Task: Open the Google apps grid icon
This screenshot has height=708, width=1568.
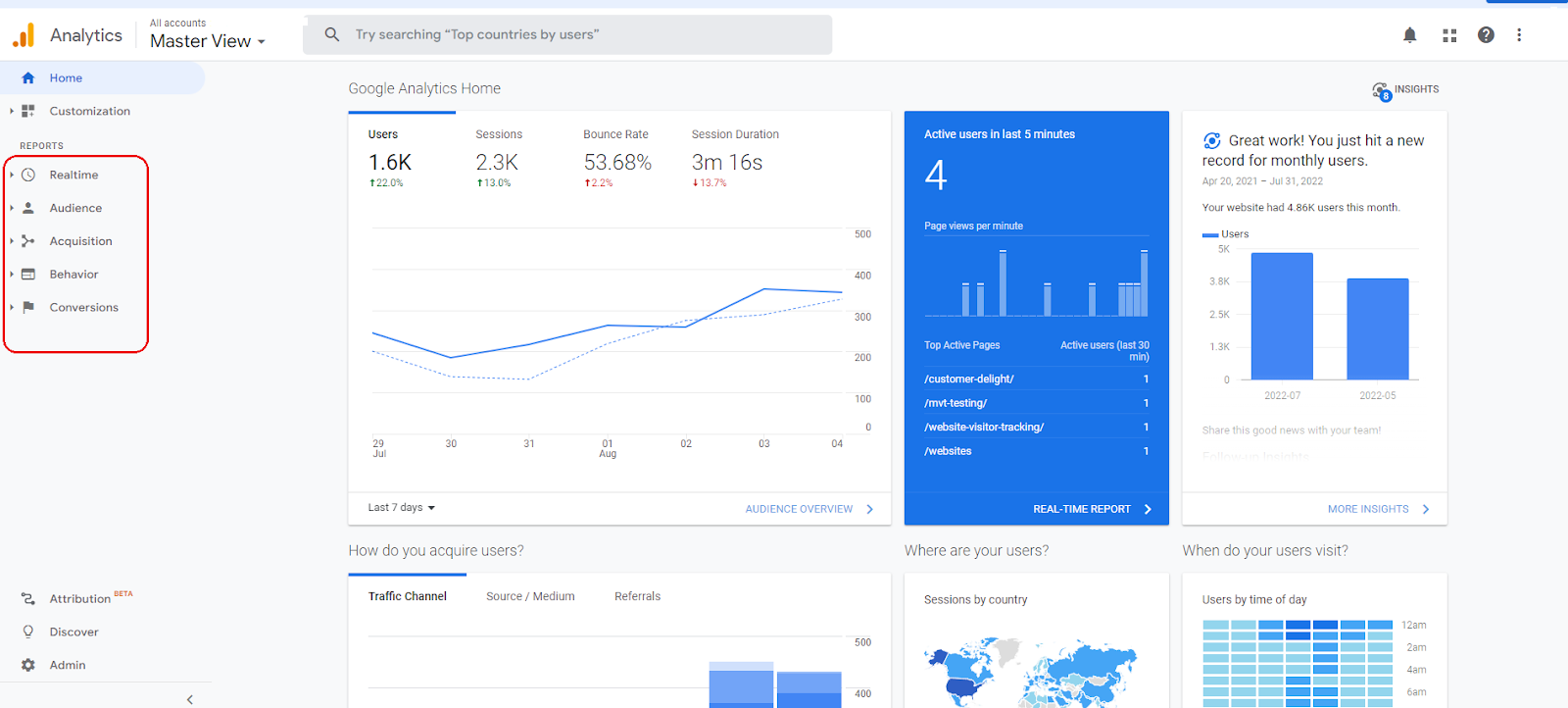Action: point(1449,35)
